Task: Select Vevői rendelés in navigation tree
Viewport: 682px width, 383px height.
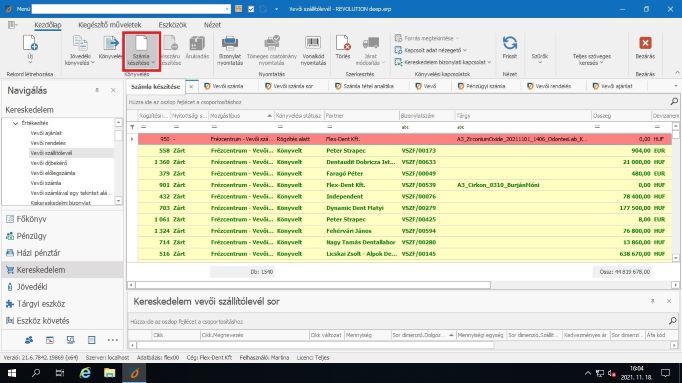Action: [48, 143]
